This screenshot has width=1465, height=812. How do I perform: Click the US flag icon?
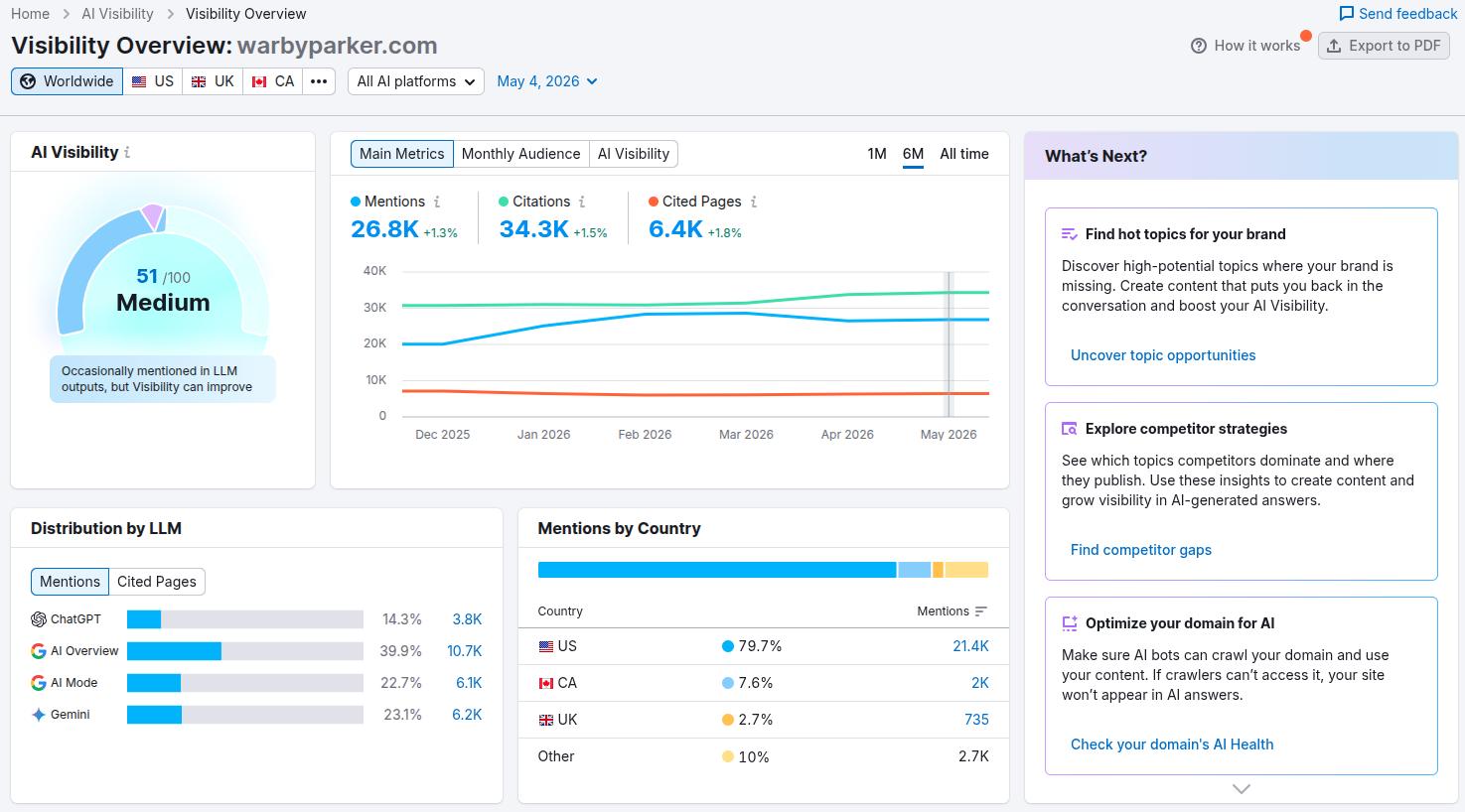pyautogui.click(x=140, y=81)
